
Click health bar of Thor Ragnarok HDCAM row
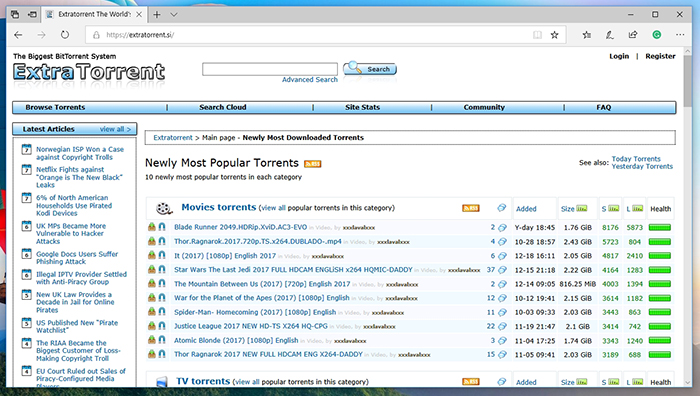[x=659, y=355]
